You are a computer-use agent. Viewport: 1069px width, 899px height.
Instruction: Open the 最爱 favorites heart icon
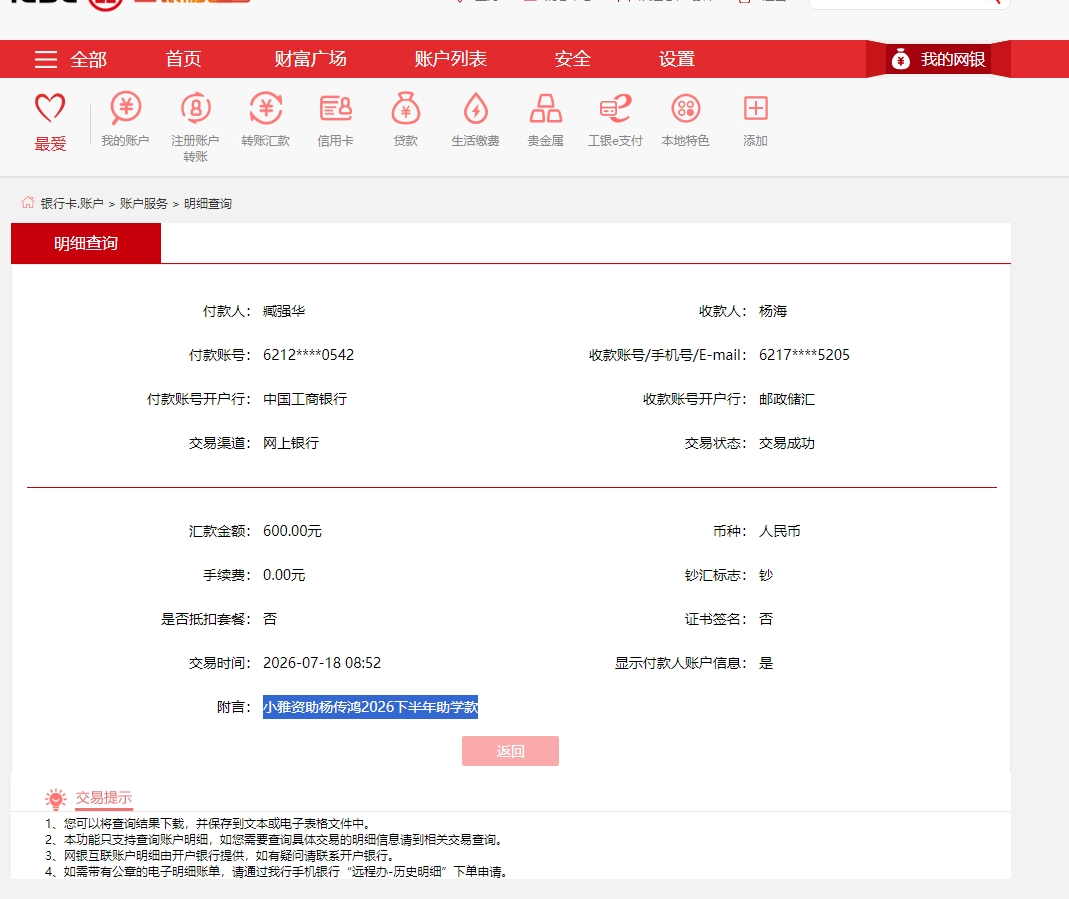[x=50, y=108]
